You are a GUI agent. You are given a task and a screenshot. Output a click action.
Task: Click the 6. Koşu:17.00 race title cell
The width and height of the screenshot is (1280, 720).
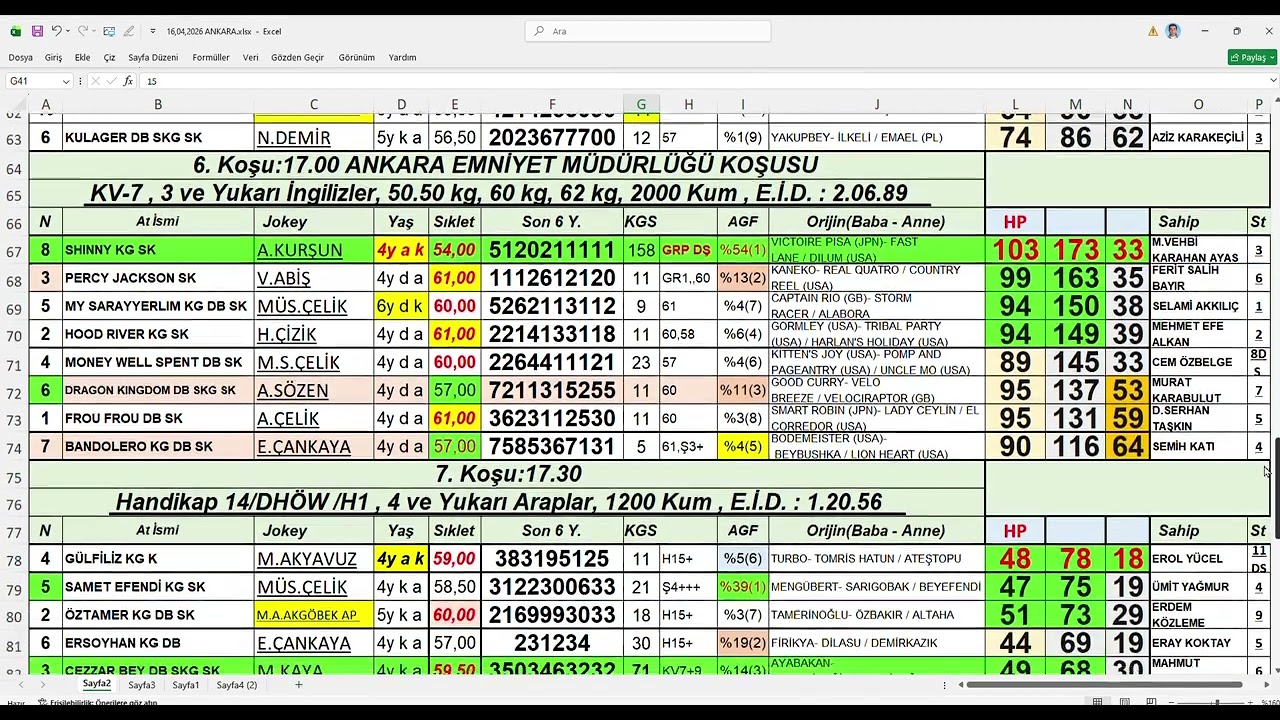click(x=506, y=165)
